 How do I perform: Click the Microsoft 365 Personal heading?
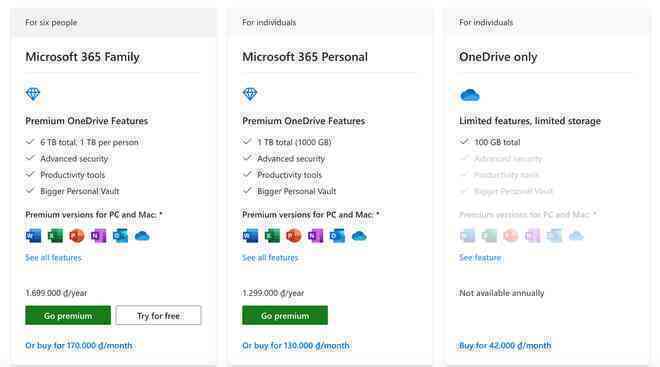[x=305, y=57]
